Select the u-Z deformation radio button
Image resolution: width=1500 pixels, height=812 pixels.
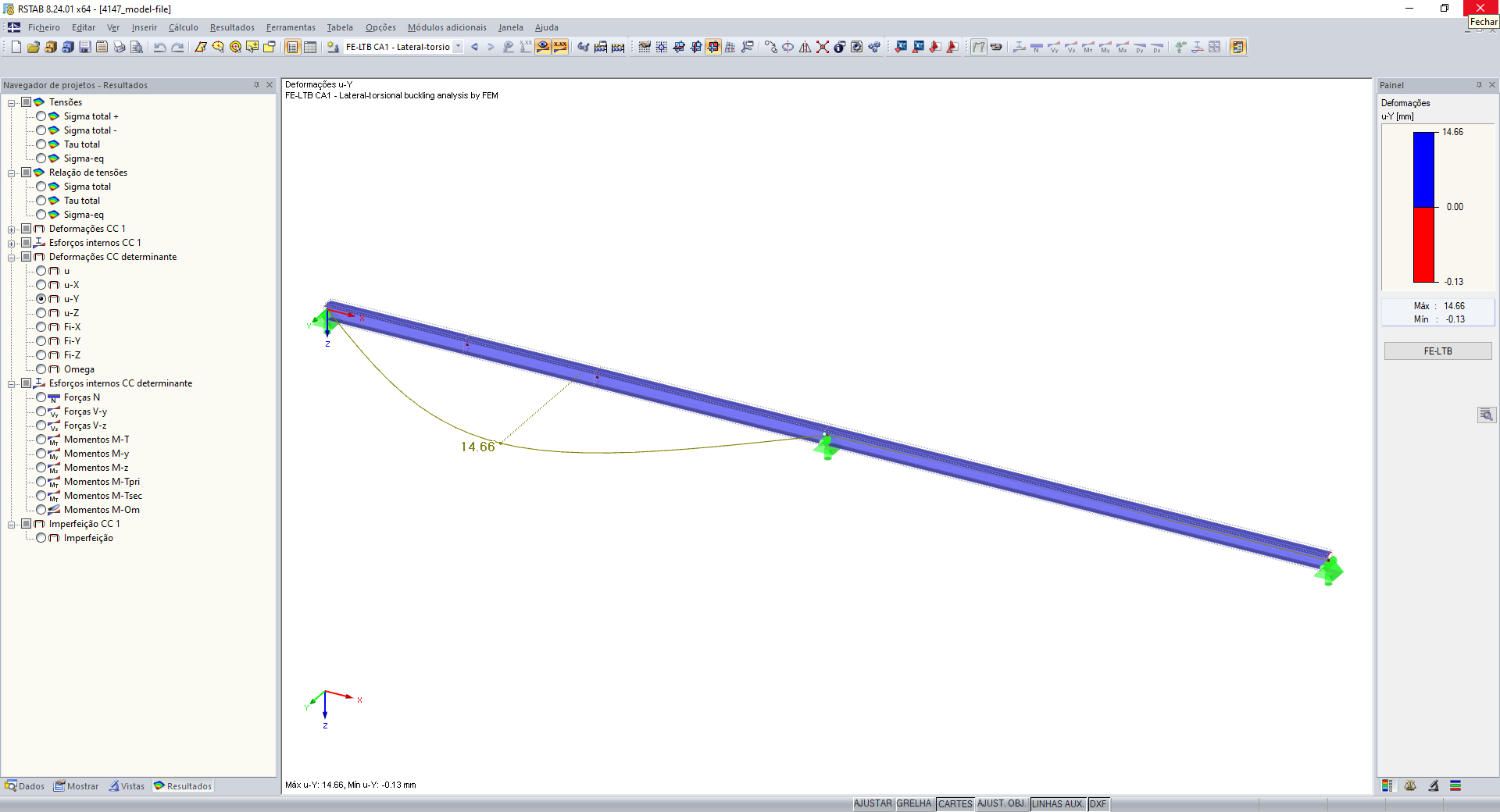(x=41, y=313)
